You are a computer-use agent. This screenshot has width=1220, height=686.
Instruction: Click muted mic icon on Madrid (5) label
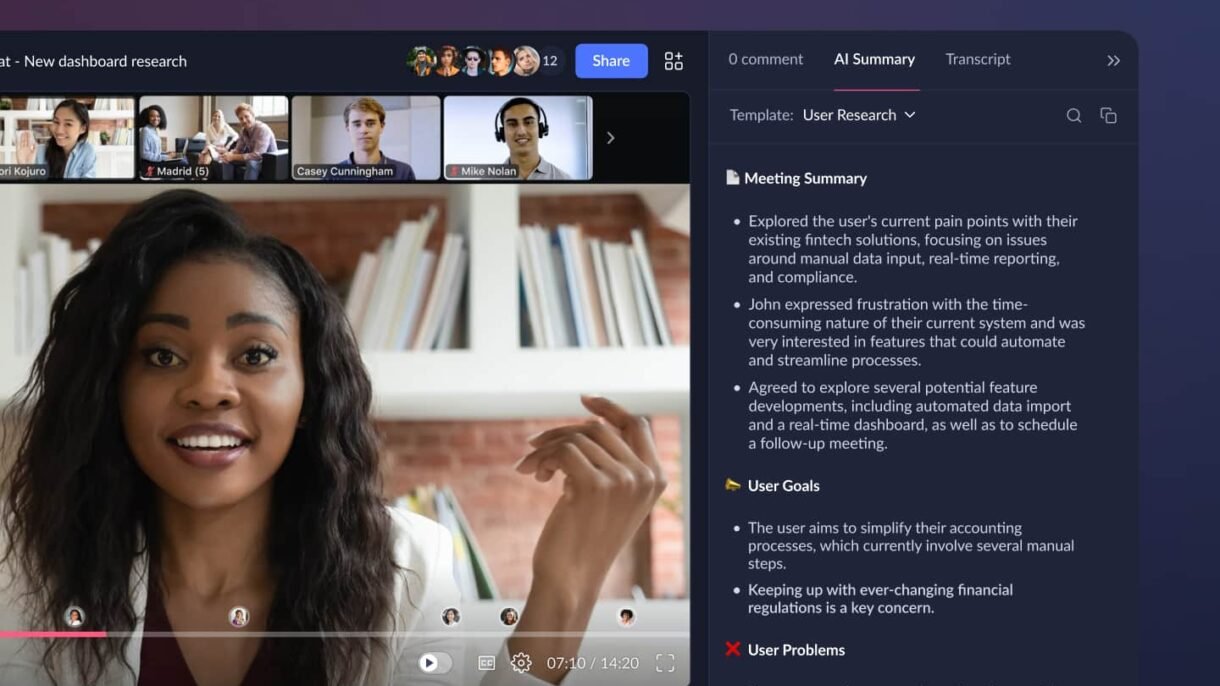[x=149, y=171]
